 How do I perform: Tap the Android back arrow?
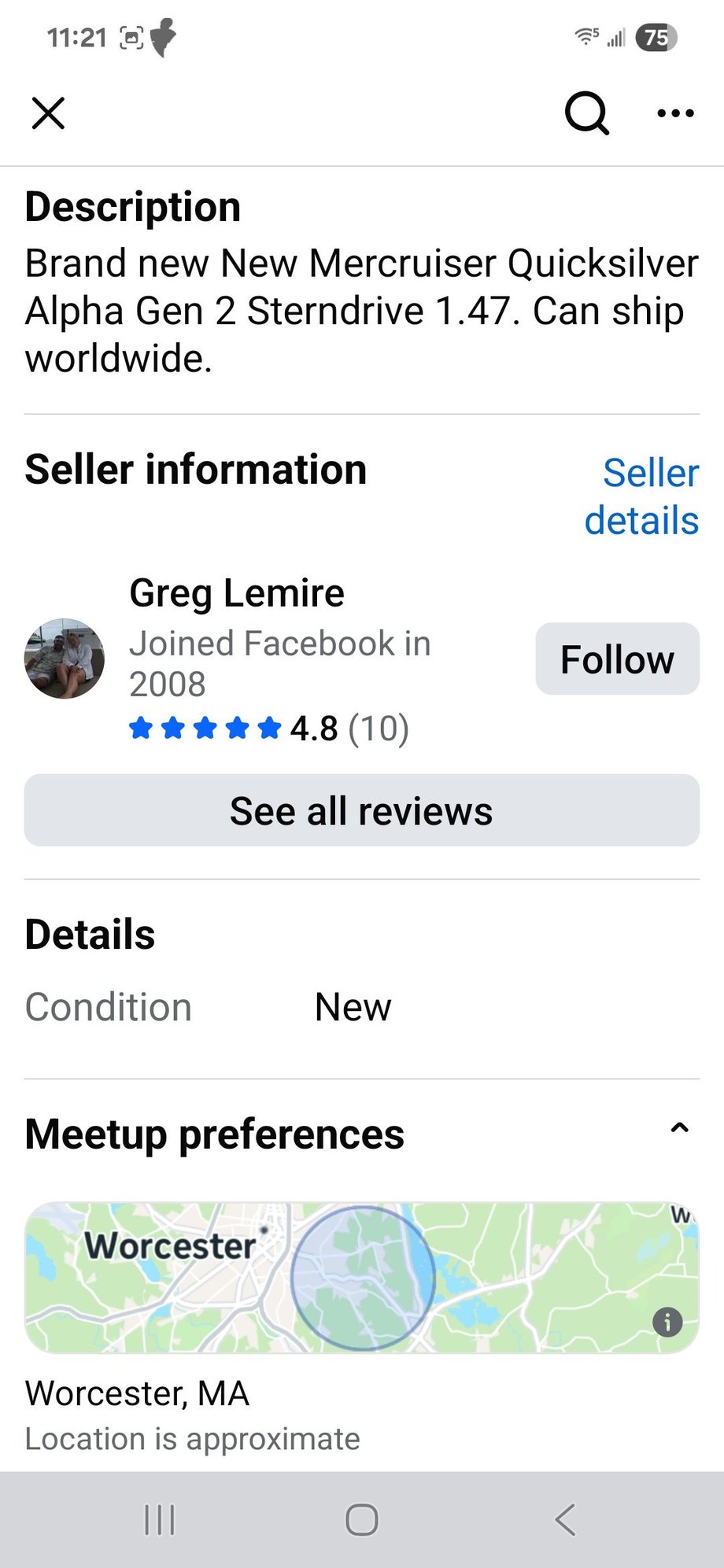pos(565,1519)
